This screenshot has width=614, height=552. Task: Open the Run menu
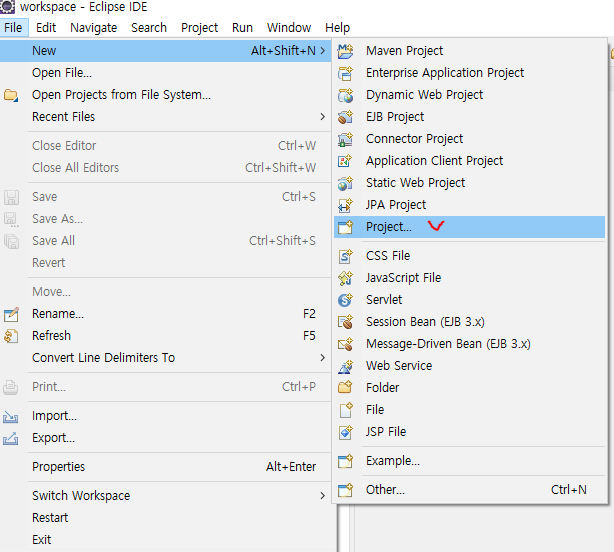pos(242,28)
